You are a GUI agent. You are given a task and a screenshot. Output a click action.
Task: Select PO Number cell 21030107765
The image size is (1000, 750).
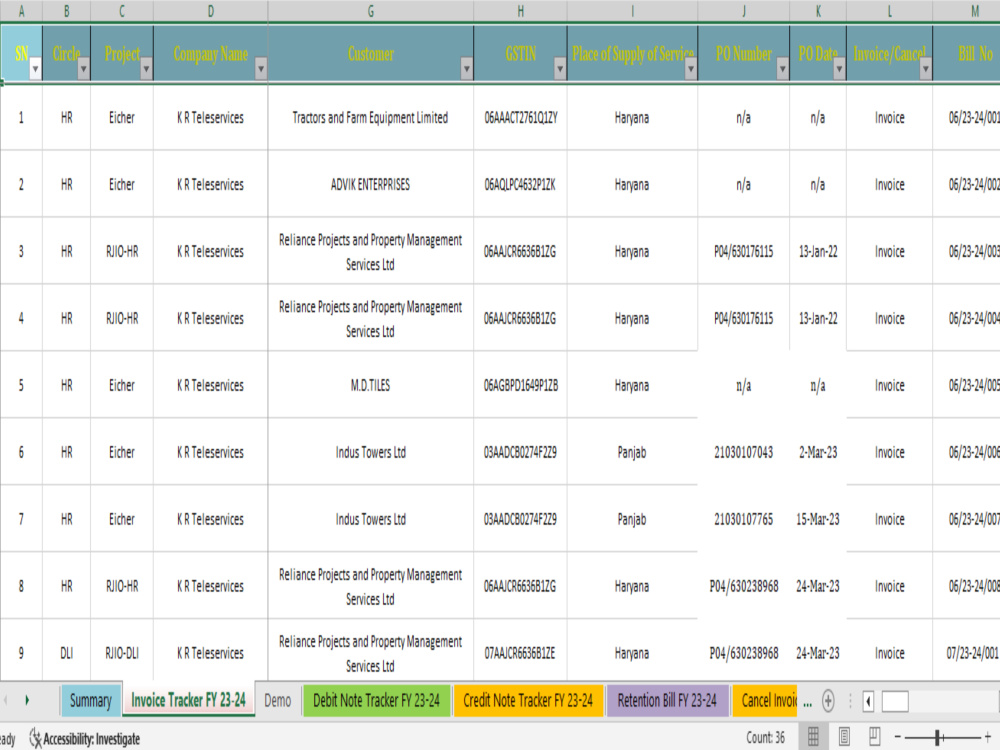click(x=744, y=519)
